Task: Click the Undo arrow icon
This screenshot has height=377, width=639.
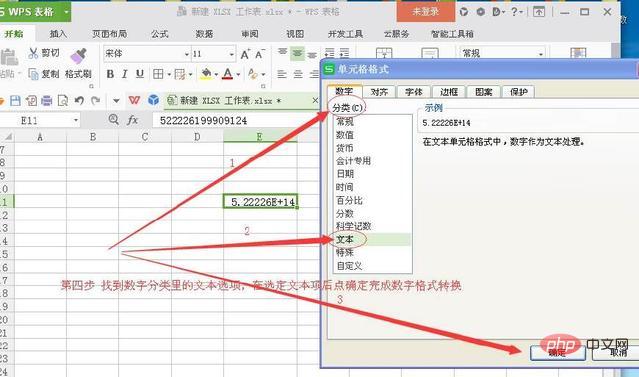Action: [x=79, y=100]
